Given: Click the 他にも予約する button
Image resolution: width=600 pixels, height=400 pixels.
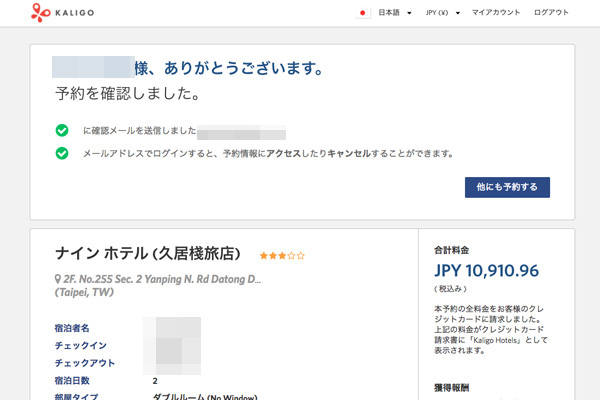Looking at the screenshot, I should 507,187.
